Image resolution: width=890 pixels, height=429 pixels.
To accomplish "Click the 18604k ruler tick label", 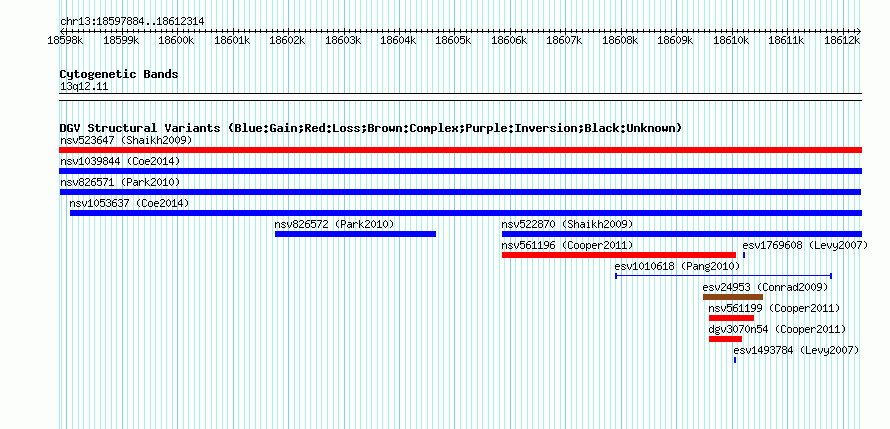I will point(398,40).
